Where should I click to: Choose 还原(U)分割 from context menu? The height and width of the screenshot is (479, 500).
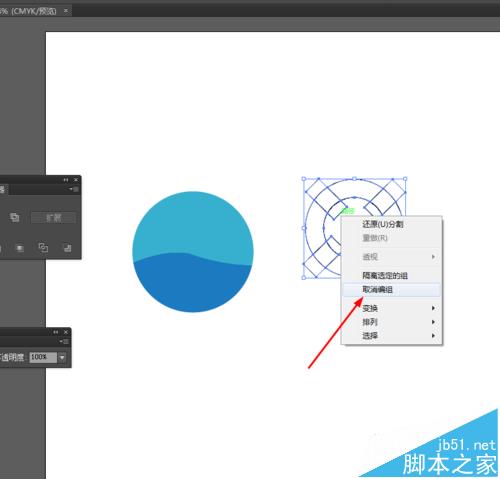391,224
